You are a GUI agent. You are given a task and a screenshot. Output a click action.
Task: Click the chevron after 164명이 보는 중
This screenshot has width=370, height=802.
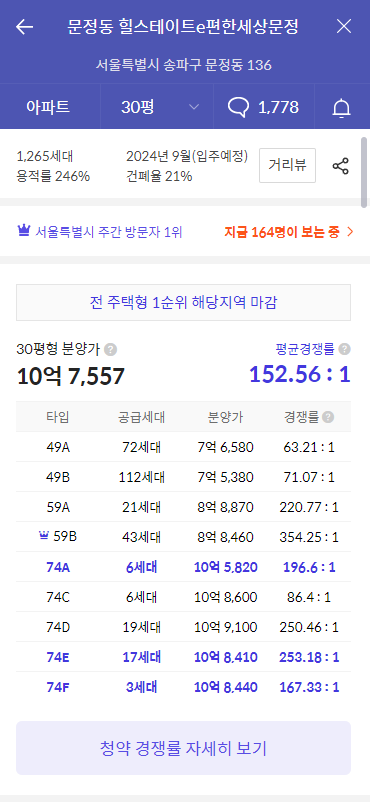click(350, 232)
